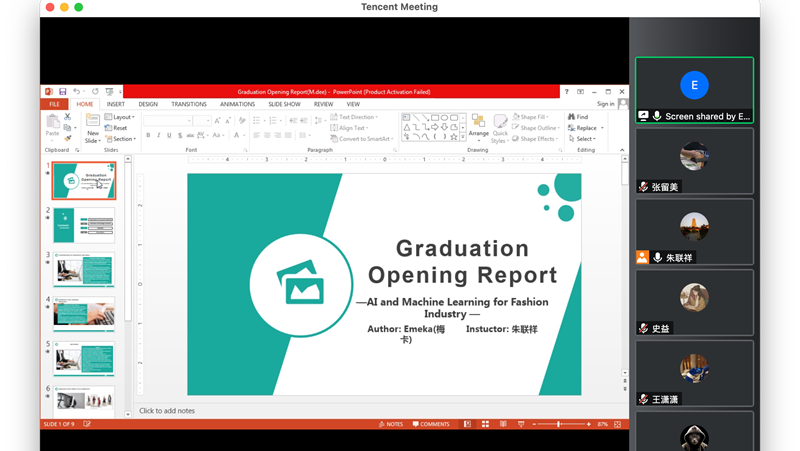Expand the Layout dropdown

tap(122, 117)
